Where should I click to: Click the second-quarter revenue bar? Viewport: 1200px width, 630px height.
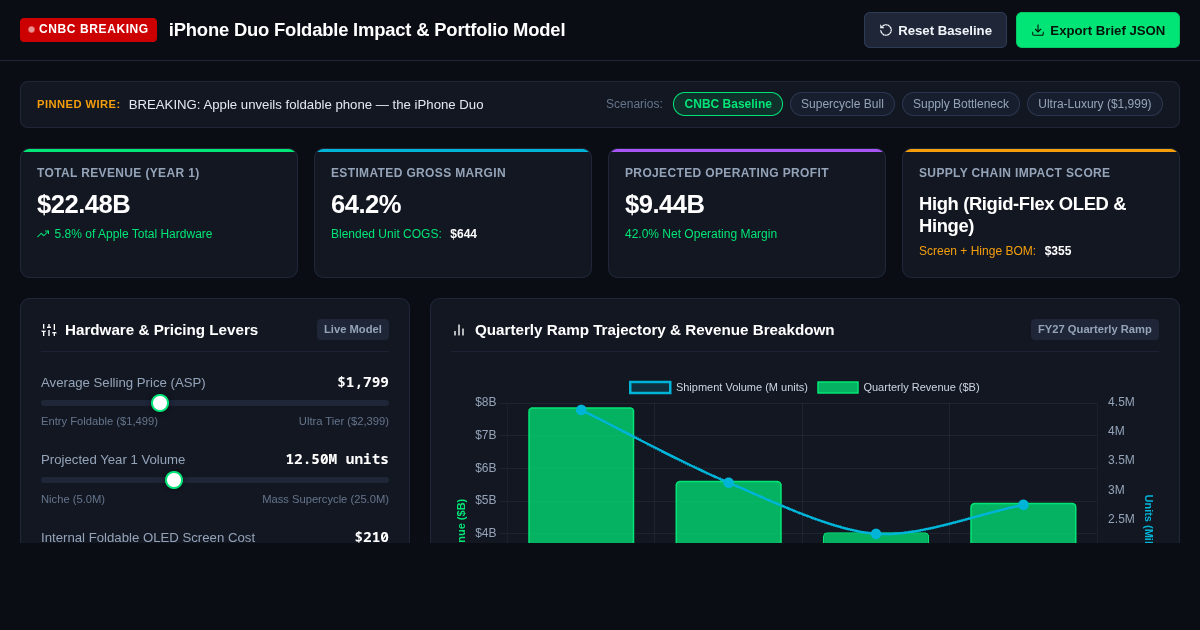pyautogui.click(x=728, y=512)
